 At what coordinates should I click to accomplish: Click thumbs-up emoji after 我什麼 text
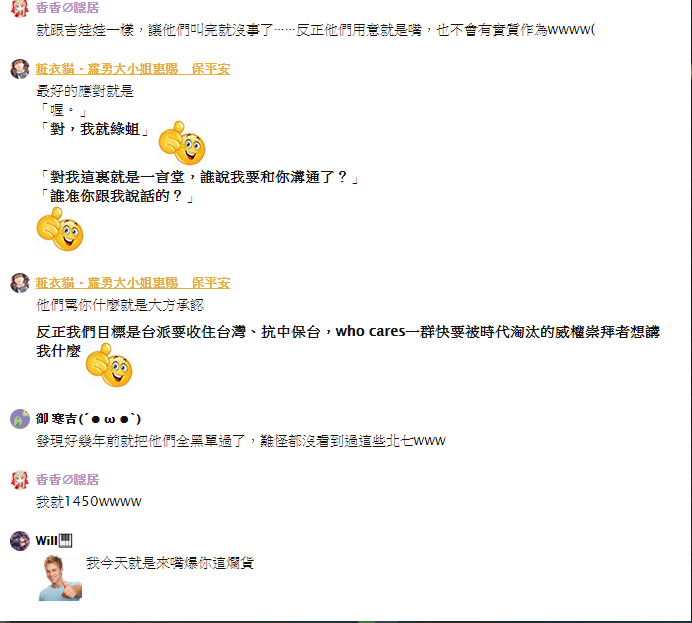click(109, 365)
